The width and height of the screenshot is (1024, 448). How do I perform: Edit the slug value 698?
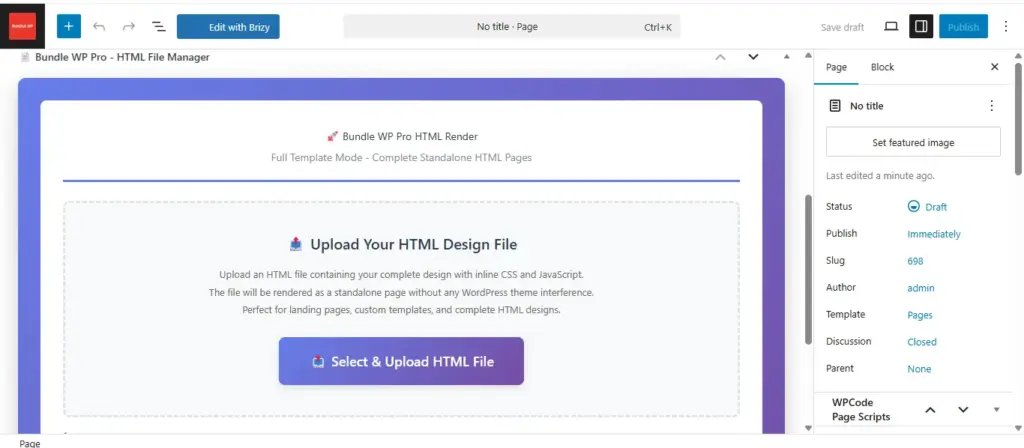pos(915,261)
